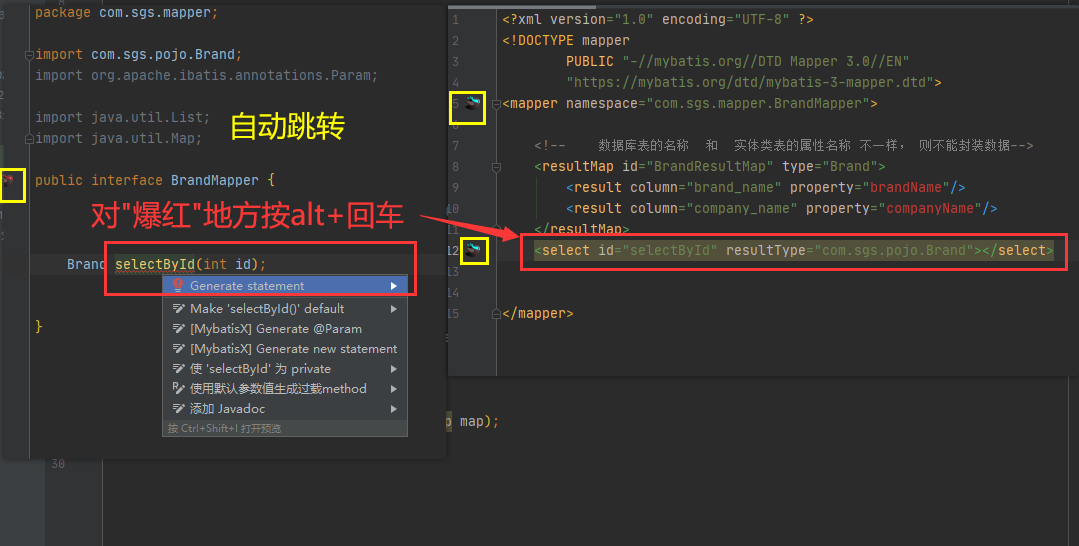
Task: Click the MybatisX gutter icon beside BrandMapper interface
Action: point(9,181)
